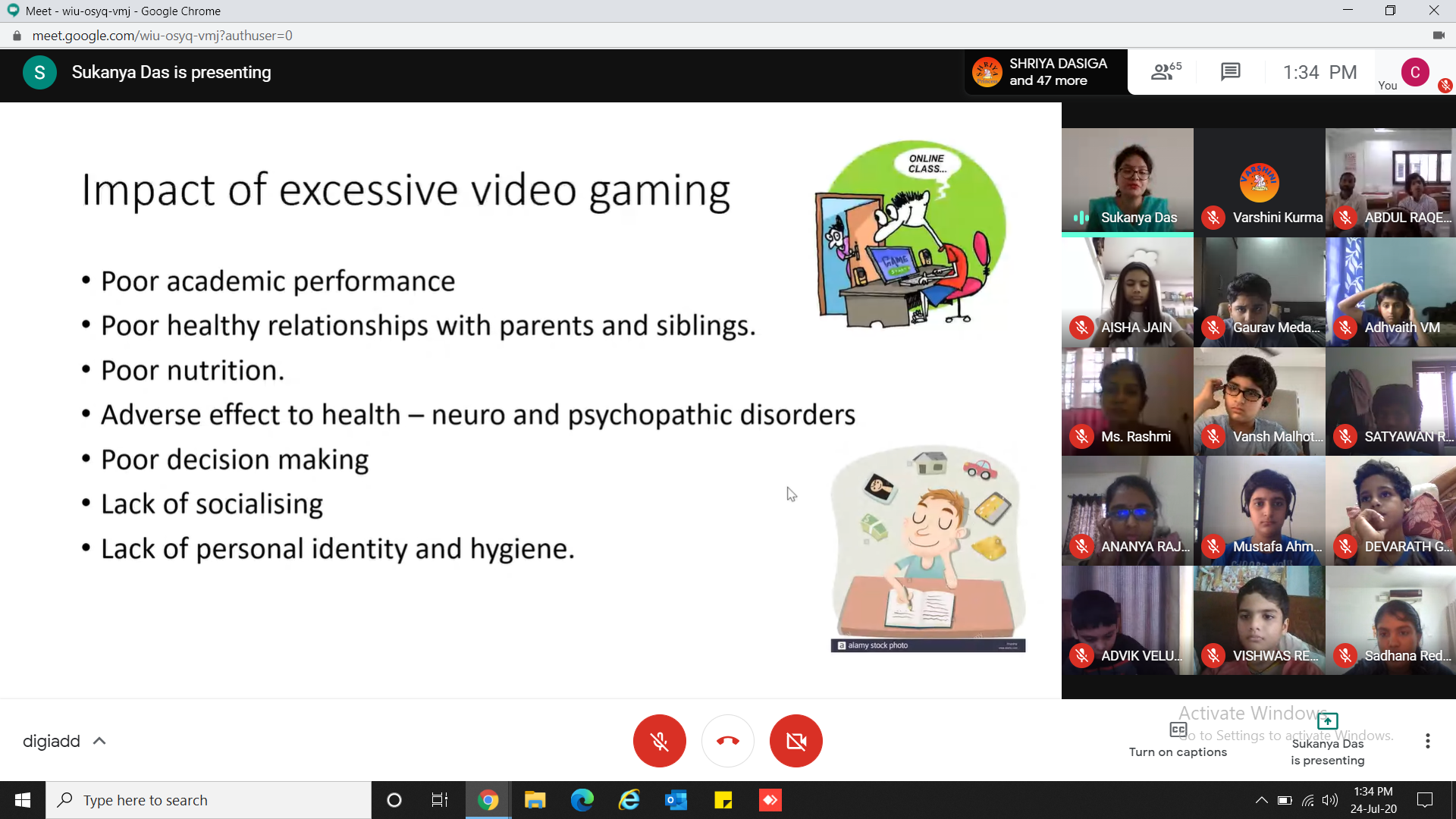Select the DEVARATH G... video tile
The width and height of the screenshot is (1456, 819).
coord(1391,511)
